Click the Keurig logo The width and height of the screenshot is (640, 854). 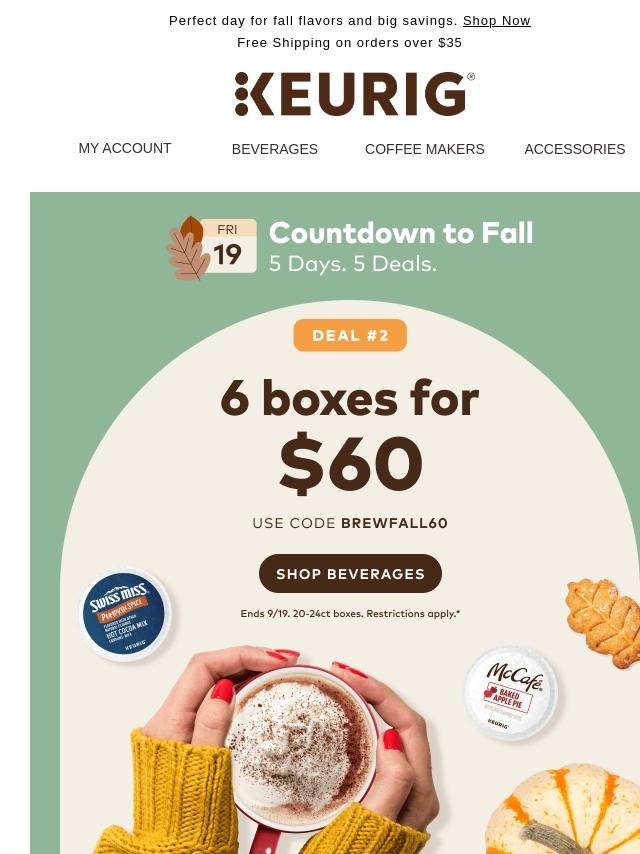pos(355,94)
